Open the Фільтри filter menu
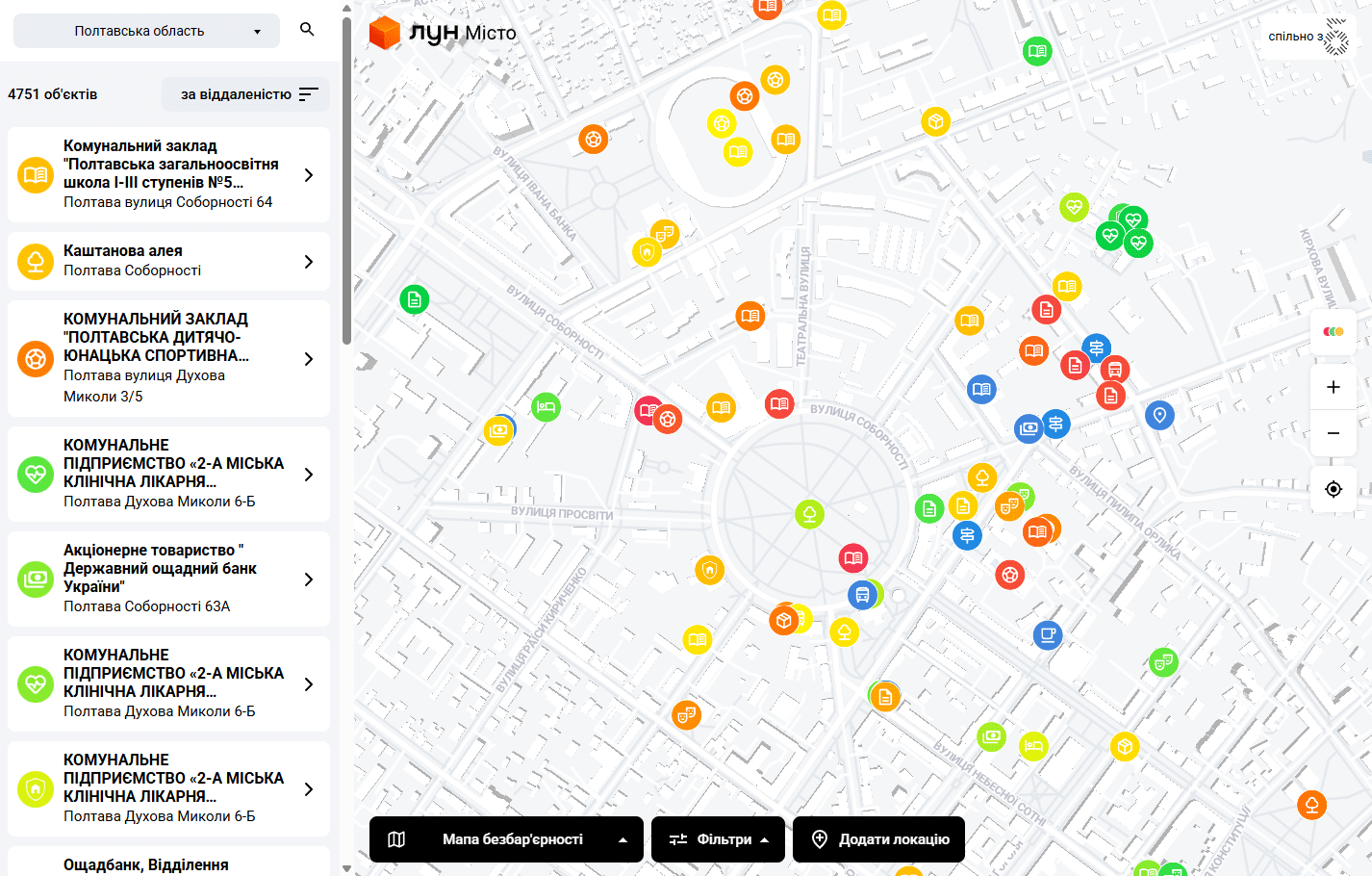The width and height of the screenshot is (1372, 876). click(718, 839)
